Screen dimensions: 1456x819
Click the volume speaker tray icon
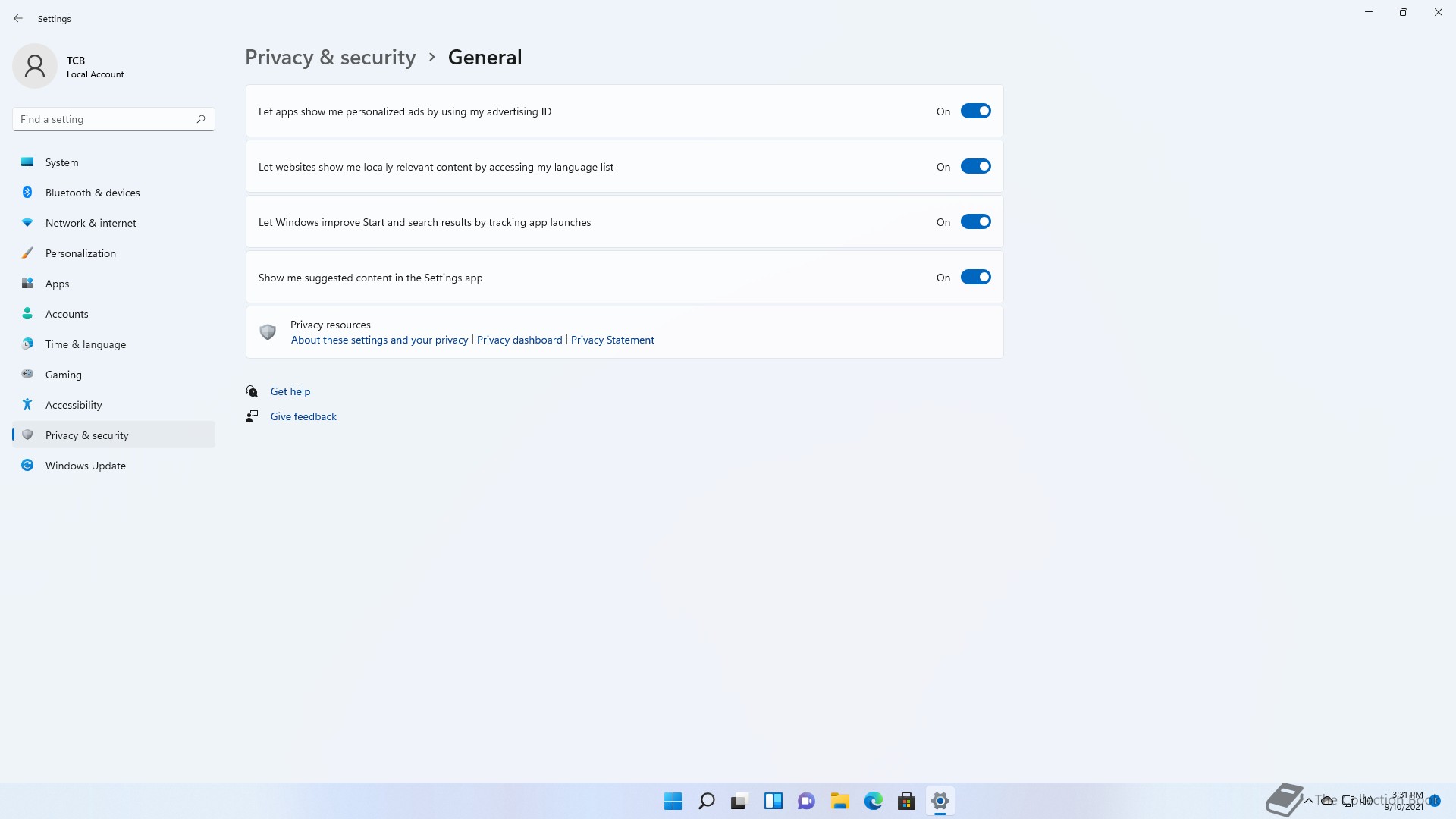(x=1367, y=800)
